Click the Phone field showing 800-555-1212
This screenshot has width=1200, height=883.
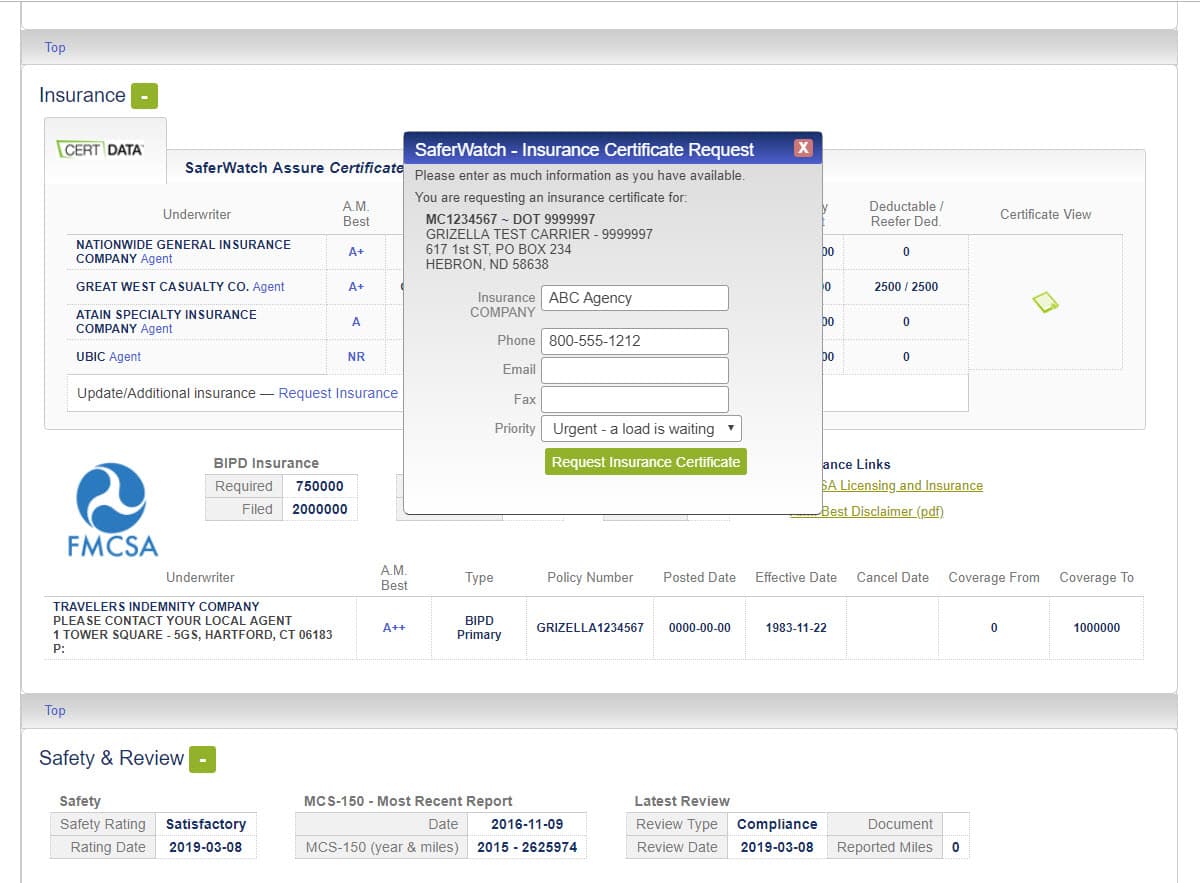(x=634, y=340)
